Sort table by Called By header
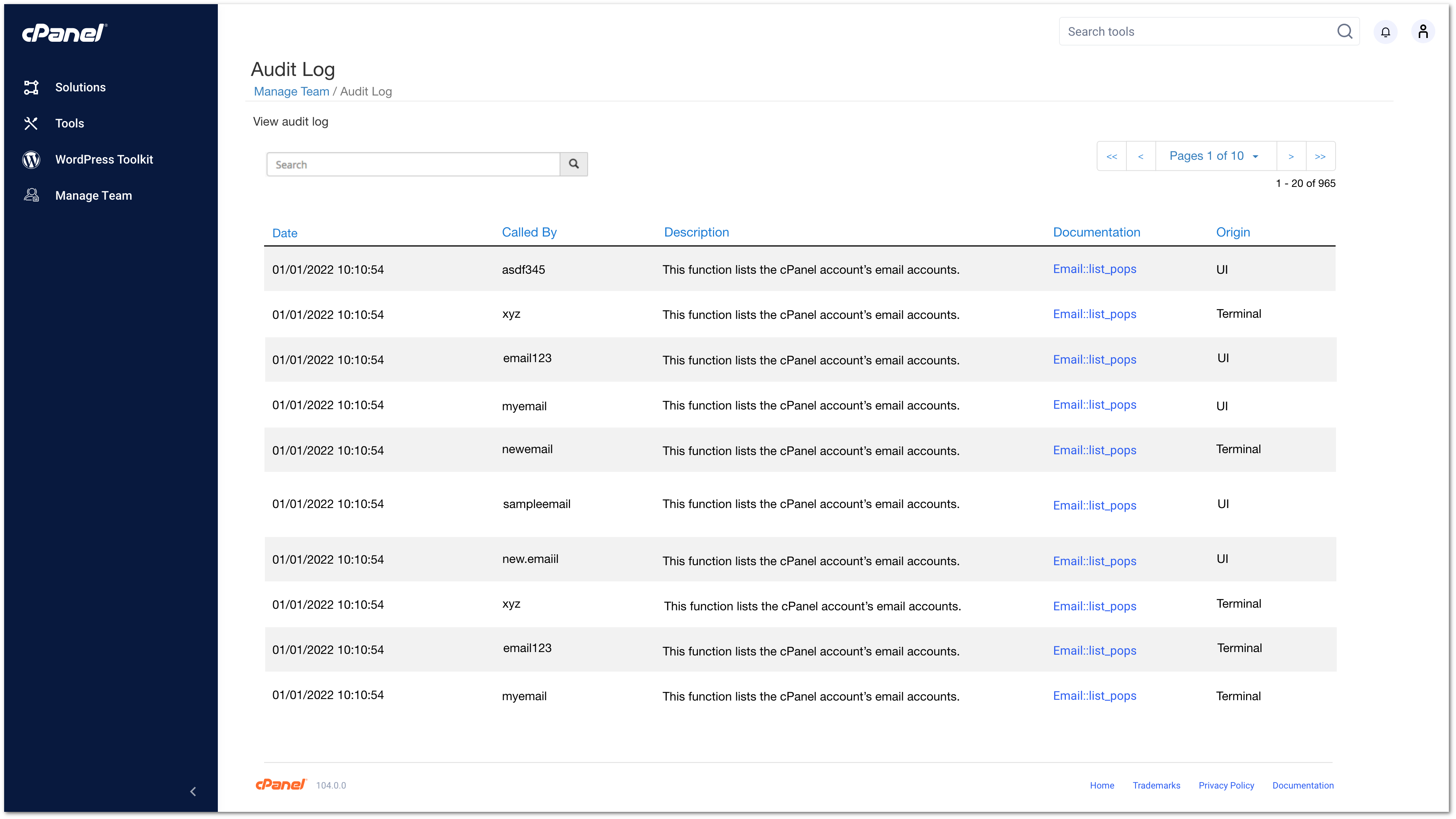The height and width of the screenshot is (819, 1456). (529, 232)
